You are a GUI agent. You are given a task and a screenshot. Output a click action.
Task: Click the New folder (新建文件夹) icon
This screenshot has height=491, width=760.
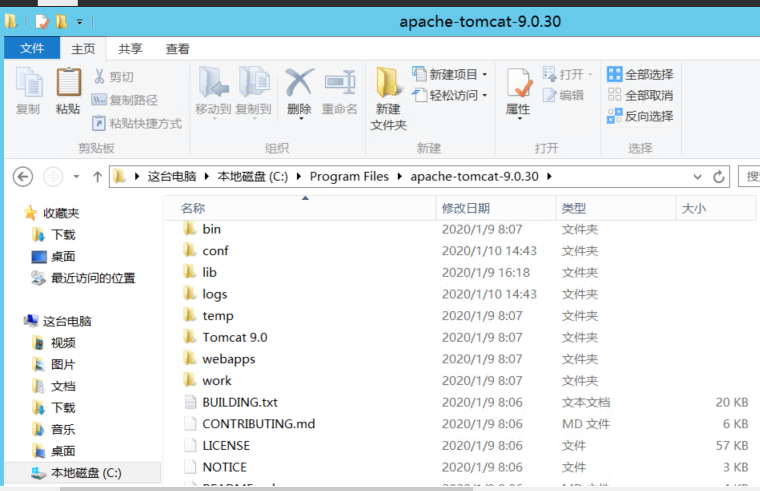click(x=388, y=81)
